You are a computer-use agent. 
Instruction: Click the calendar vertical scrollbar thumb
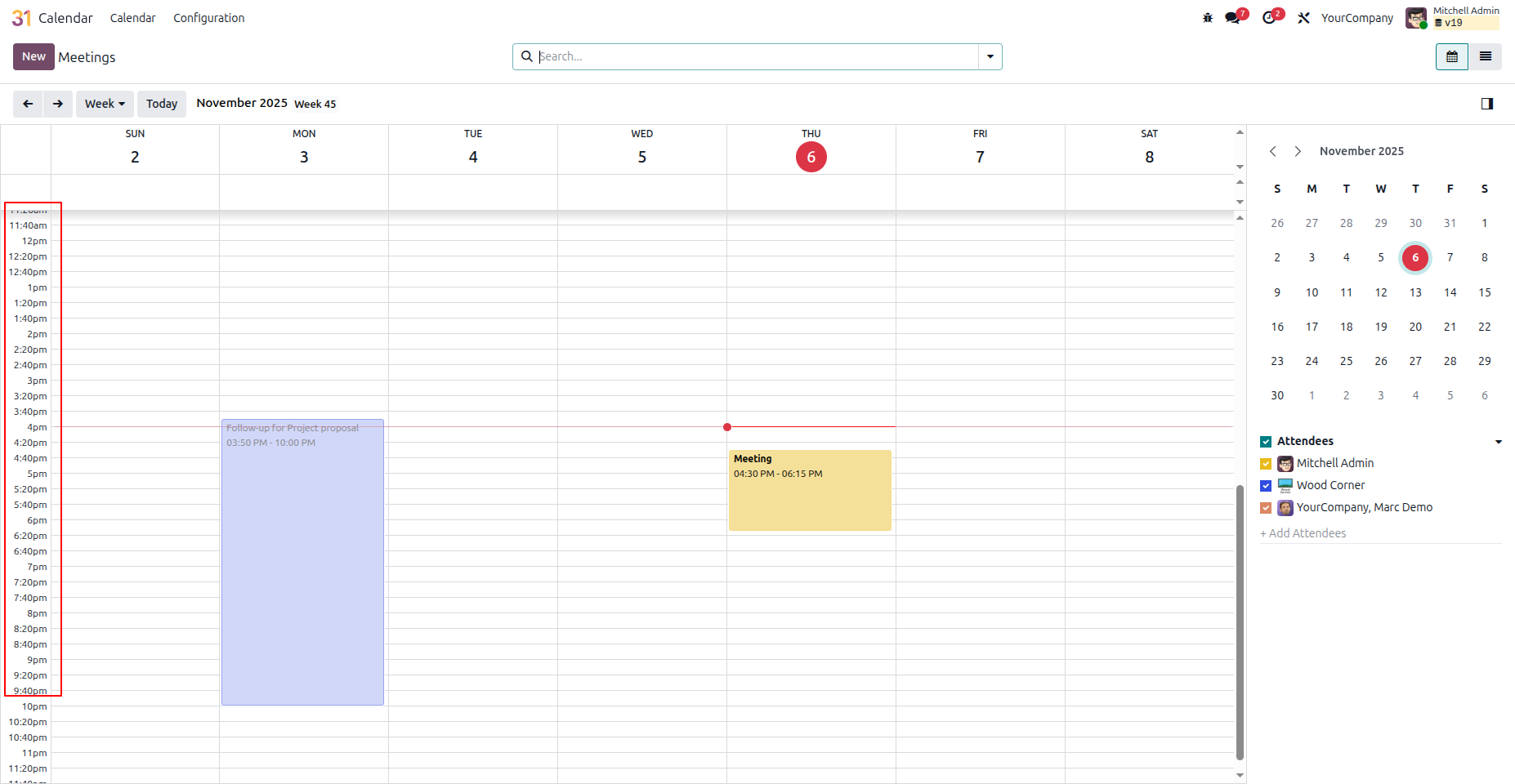click(x=1240, y=622)
